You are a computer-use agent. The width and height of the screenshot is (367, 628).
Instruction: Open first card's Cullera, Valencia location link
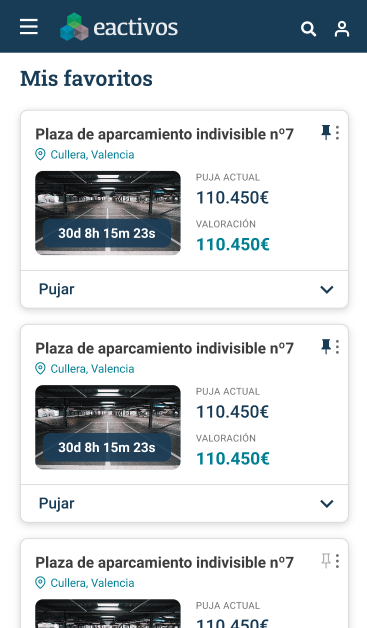tap(92, 155)
